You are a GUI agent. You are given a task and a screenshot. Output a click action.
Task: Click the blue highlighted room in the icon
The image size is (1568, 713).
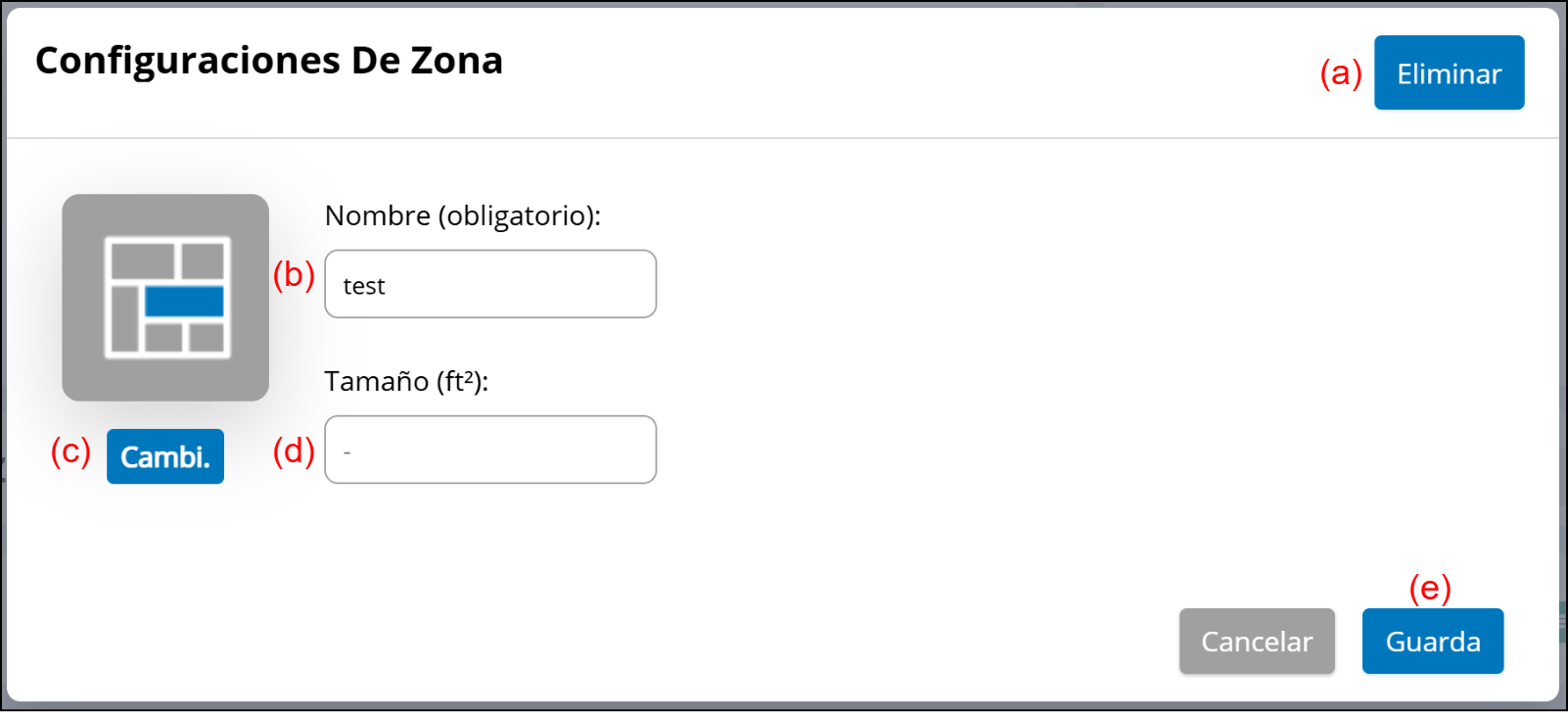[x=184, y=302]
